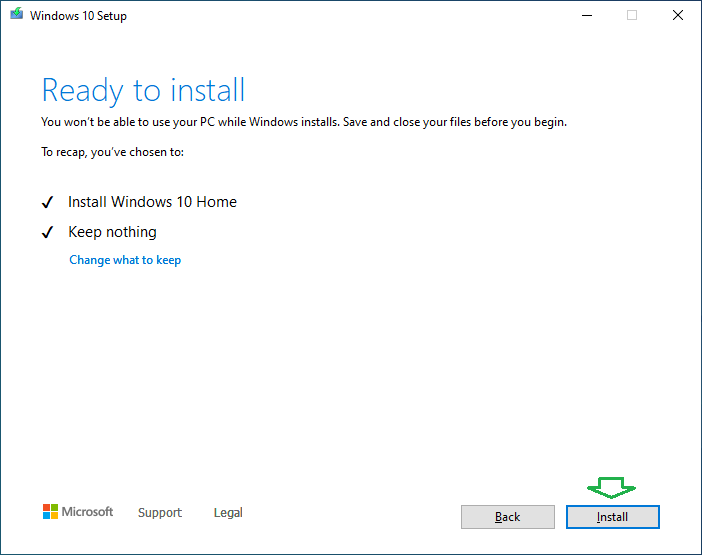Open the Legal link

click(x=228, y=512)
